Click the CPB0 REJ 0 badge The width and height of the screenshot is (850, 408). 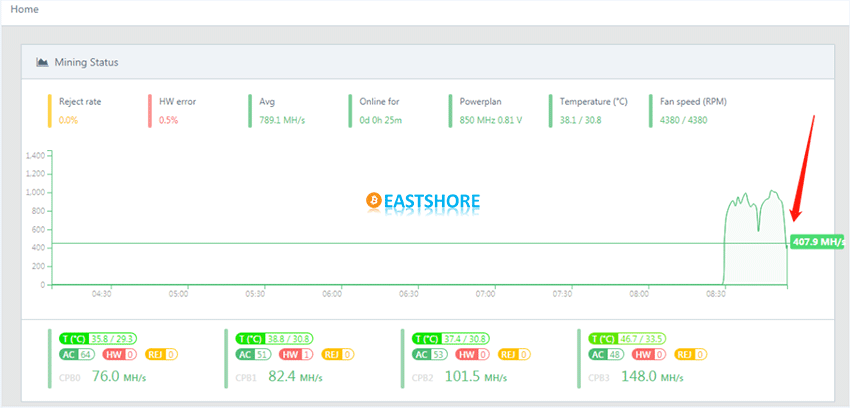click(162, 355)
